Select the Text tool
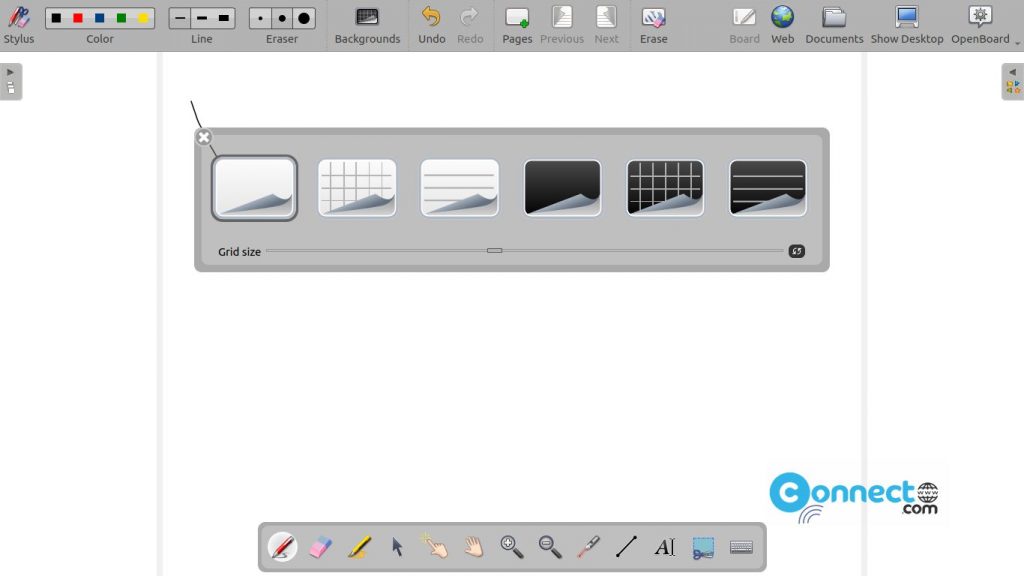1024x576 pixels. pos(663,546)
